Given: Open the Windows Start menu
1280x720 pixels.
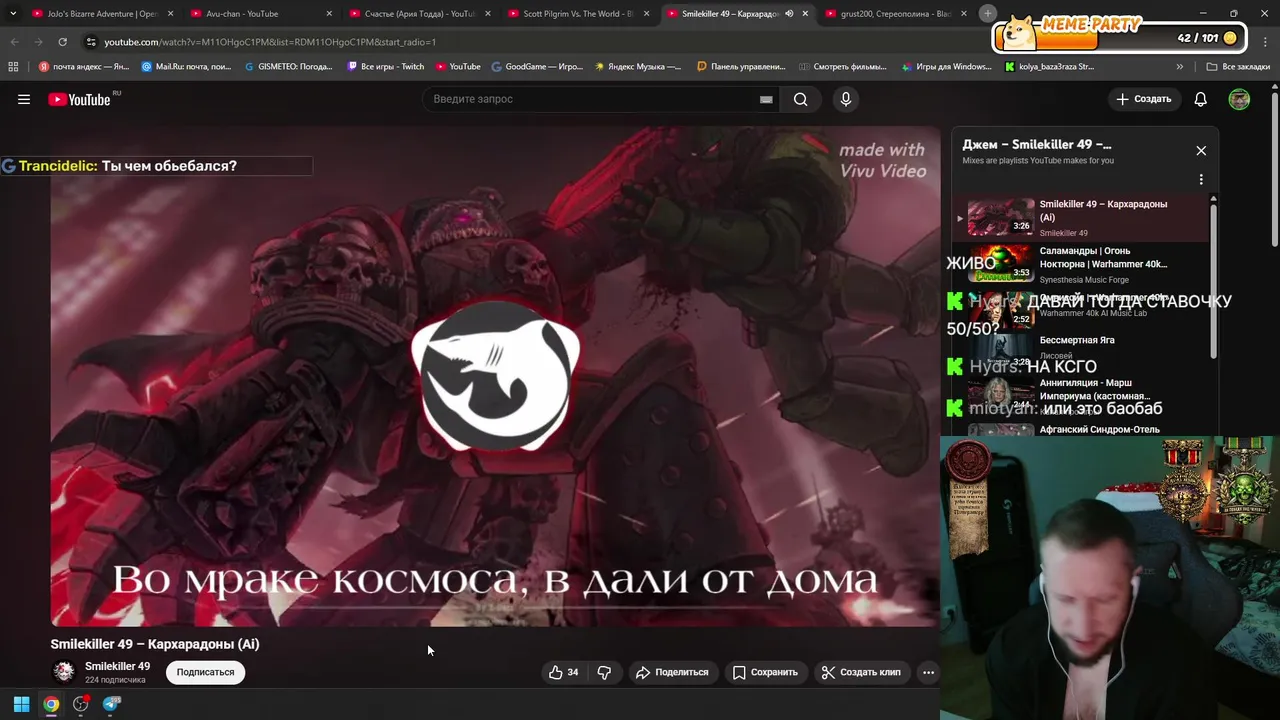Looking at the screenshot, I should pos(21,704).
